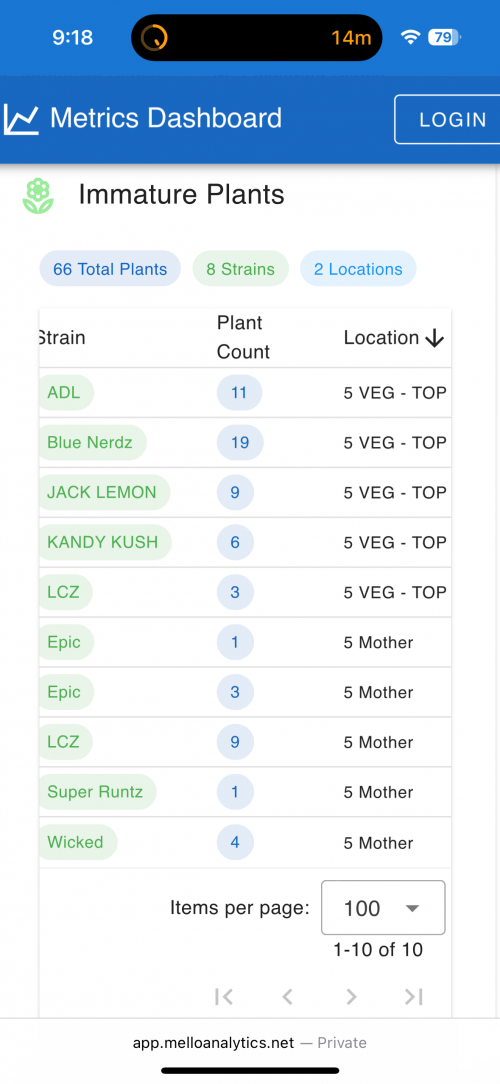Open the Items per page dropdown
Image resolution: width=500 pixels, height=1084 pixels.
pos(383,908)
